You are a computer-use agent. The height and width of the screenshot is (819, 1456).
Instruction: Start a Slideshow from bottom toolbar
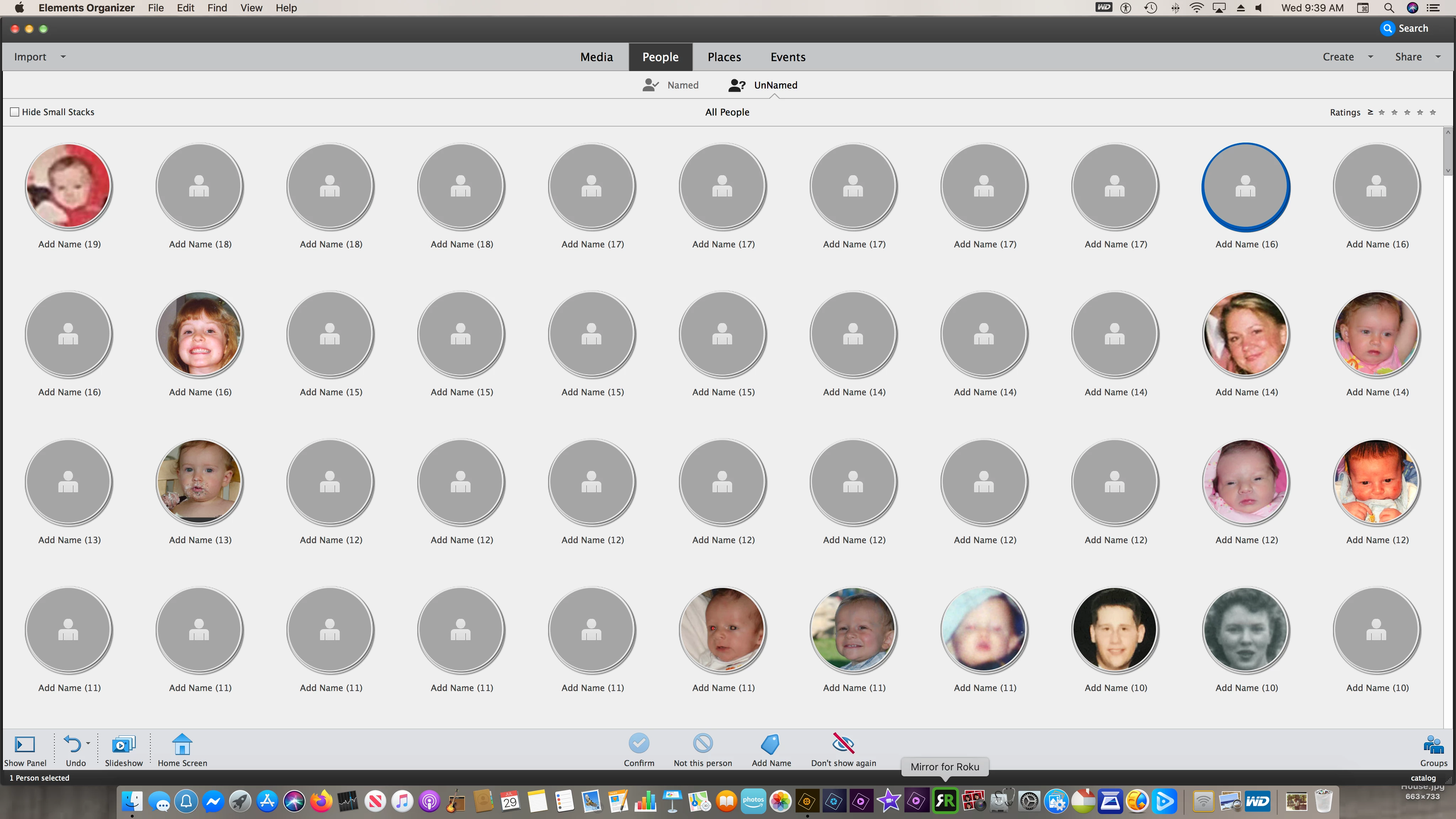123,744
